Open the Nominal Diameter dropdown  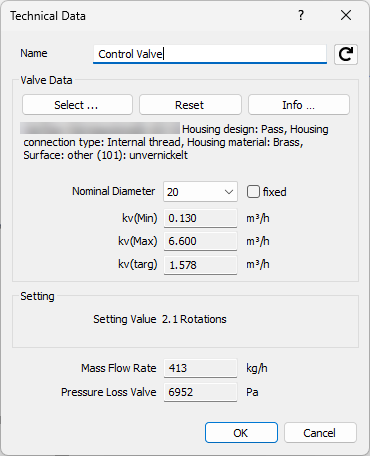coord(200,192)
